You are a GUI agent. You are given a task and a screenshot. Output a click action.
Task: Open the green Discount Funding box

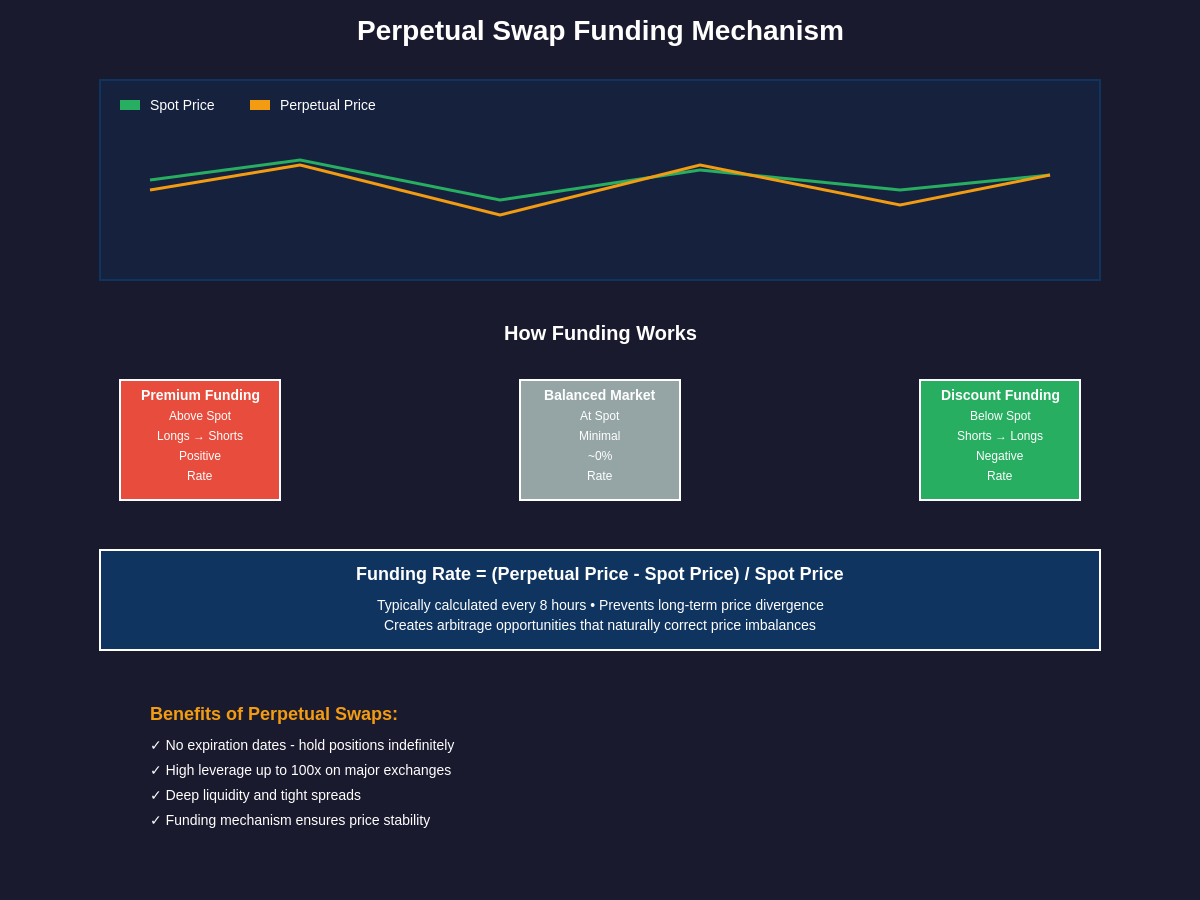pos(1000,440)
